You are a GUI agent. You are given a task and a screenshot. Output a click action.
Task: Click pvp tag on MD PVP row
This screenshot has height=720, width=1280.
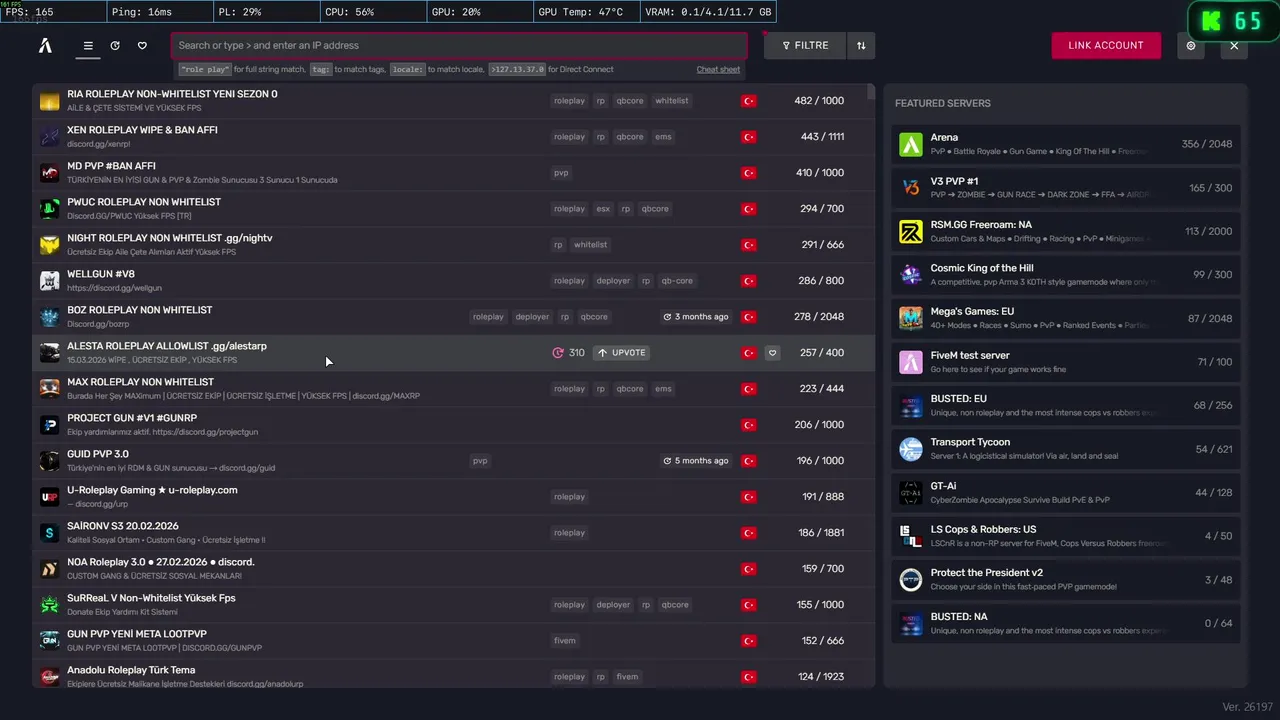561,173
